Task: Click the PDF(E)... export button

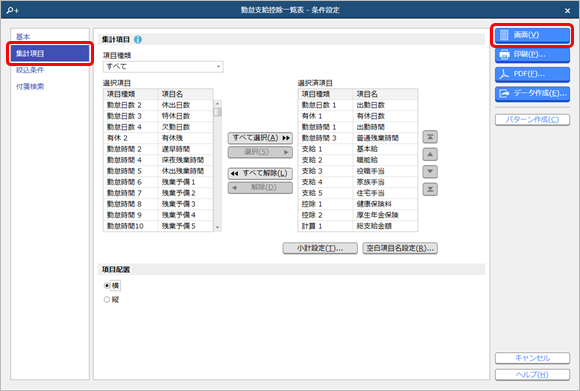Action: (x=532, y=74)
